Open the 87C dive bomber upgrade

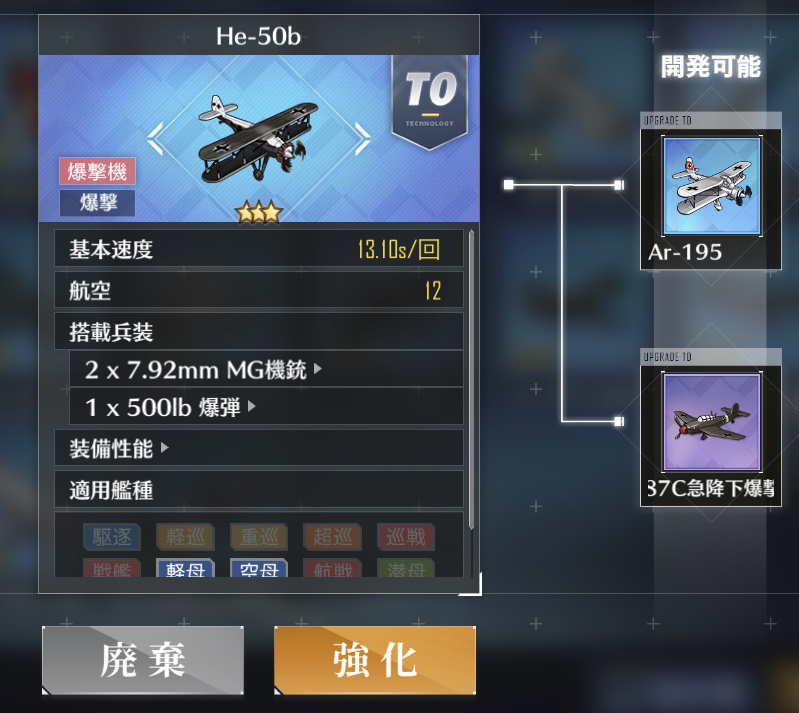point(711,427)
